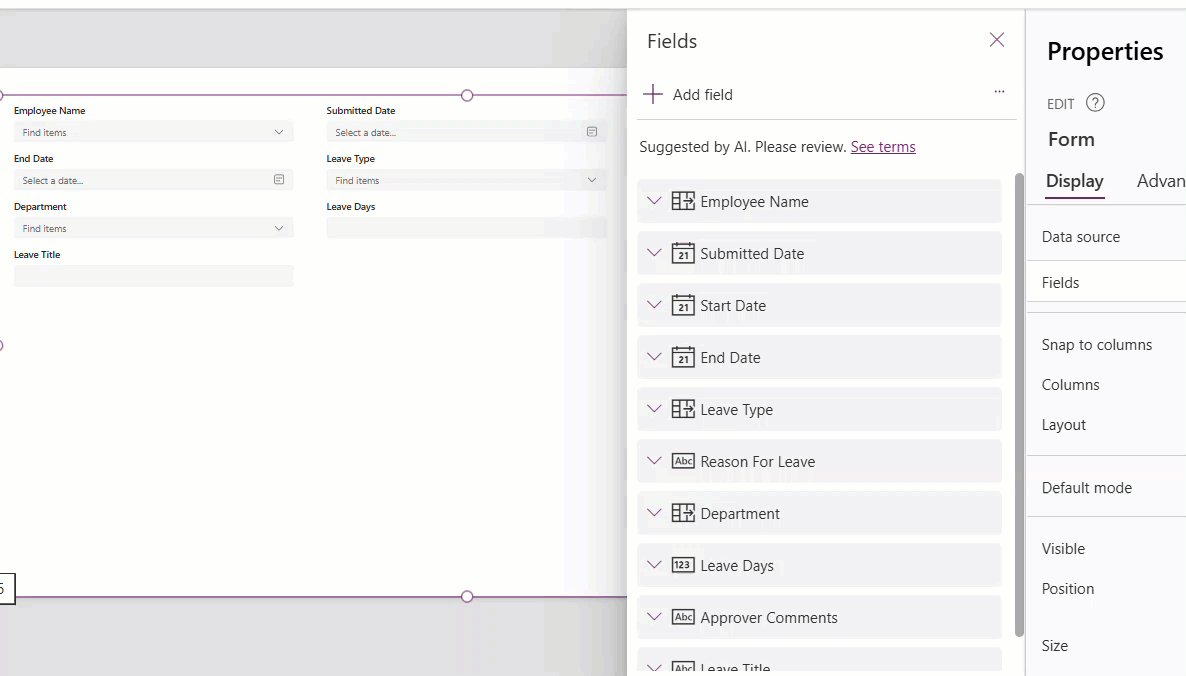The width and height of the screenshot is (1186, 676).
Task: Click the Position property
Action: (x=1068, y=589)
